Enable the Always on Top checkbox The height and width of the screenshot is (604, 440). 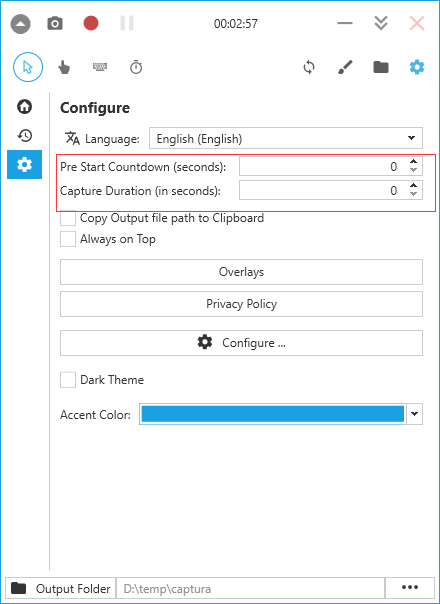click(x=68, y=239)
